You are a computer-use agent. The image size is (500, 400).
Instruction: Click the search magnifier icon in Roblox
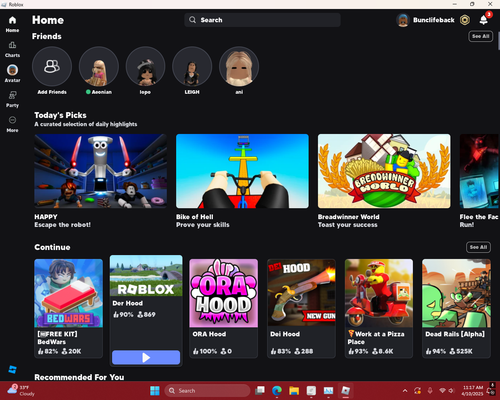[x=192, y=20]
